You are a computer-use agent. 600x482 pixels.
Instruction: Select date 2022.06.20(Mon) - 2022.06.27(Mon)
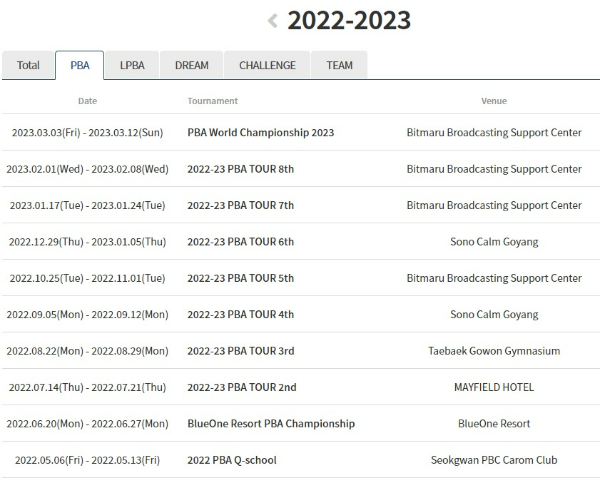click(87, 423)
